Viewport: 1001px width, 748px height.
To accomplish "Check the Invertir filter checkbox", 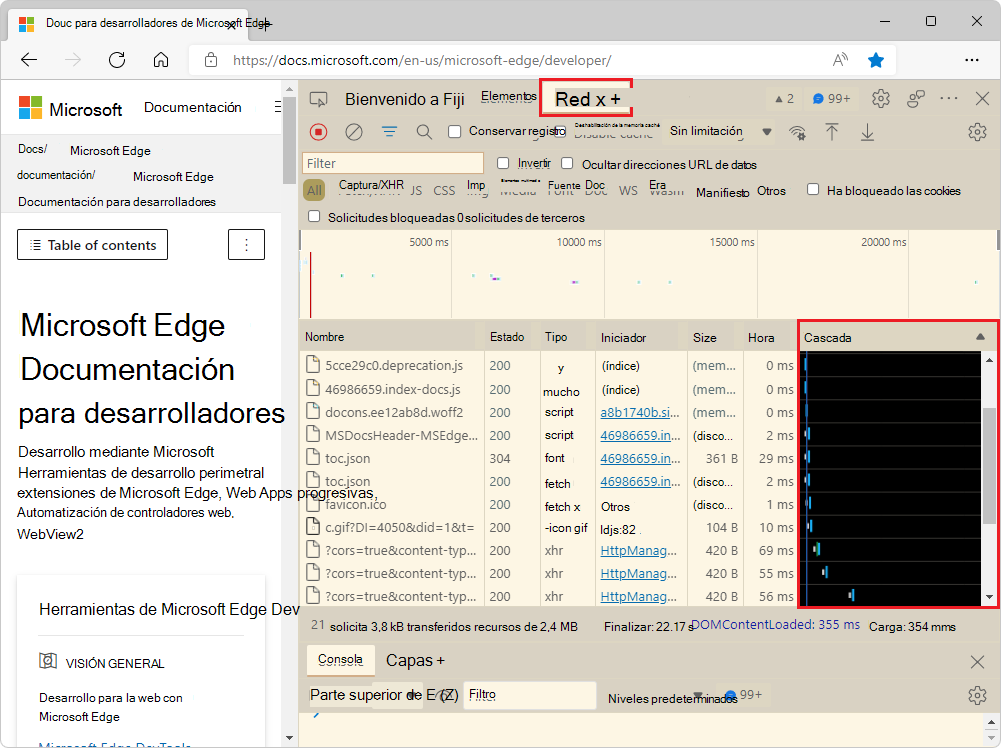I will tap(504, 163).
